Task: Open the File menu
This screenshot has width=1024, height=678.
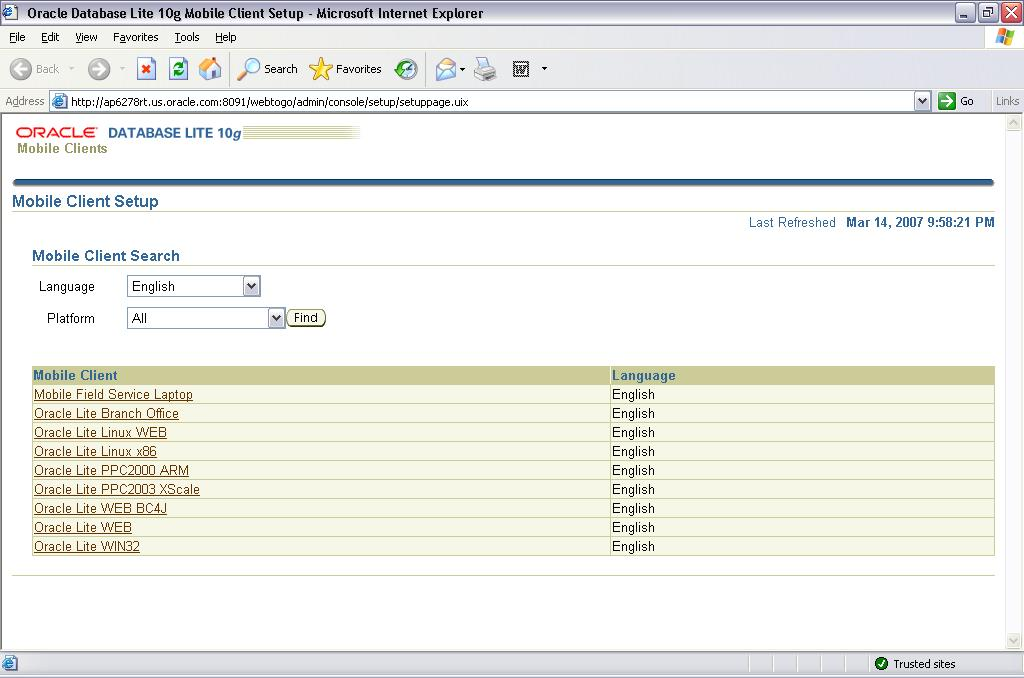Action: (x=17, y=37)
